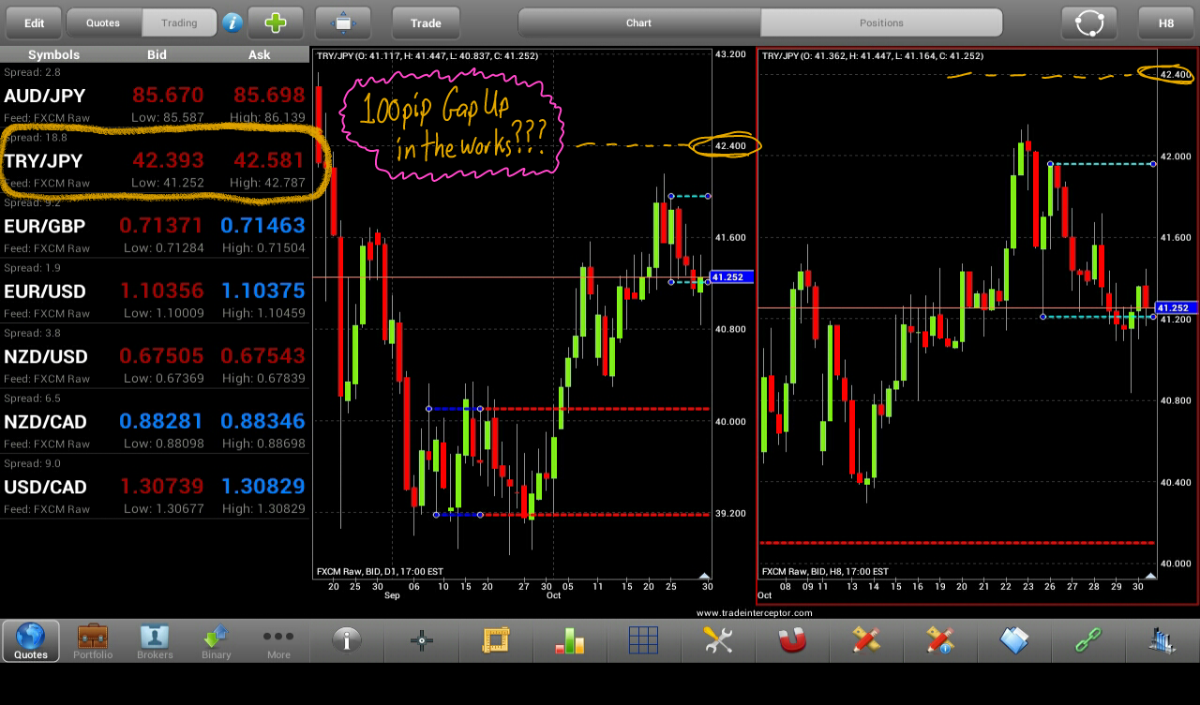Screen dimensions: 1200x705
Task: Select the edit drawings pencil tool
Action: coord(940,640)
